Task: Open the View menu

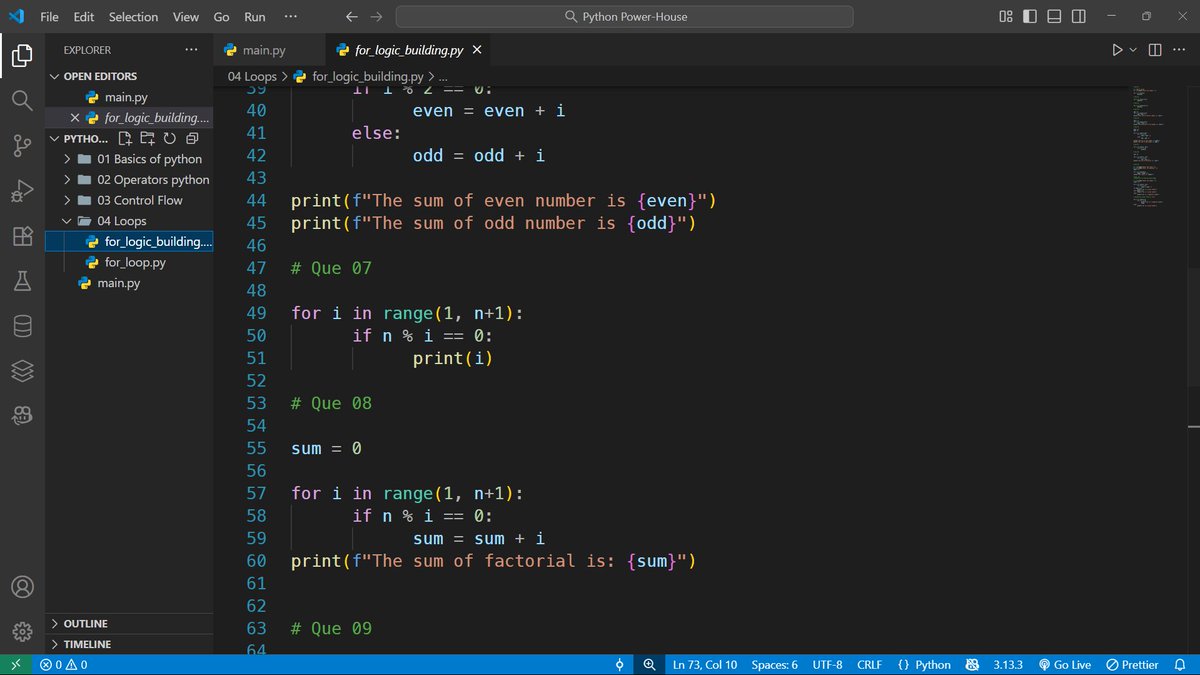Action: click(186, 17)
